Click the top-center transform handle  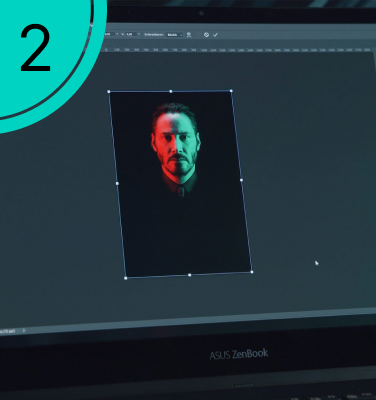(171, 91)
